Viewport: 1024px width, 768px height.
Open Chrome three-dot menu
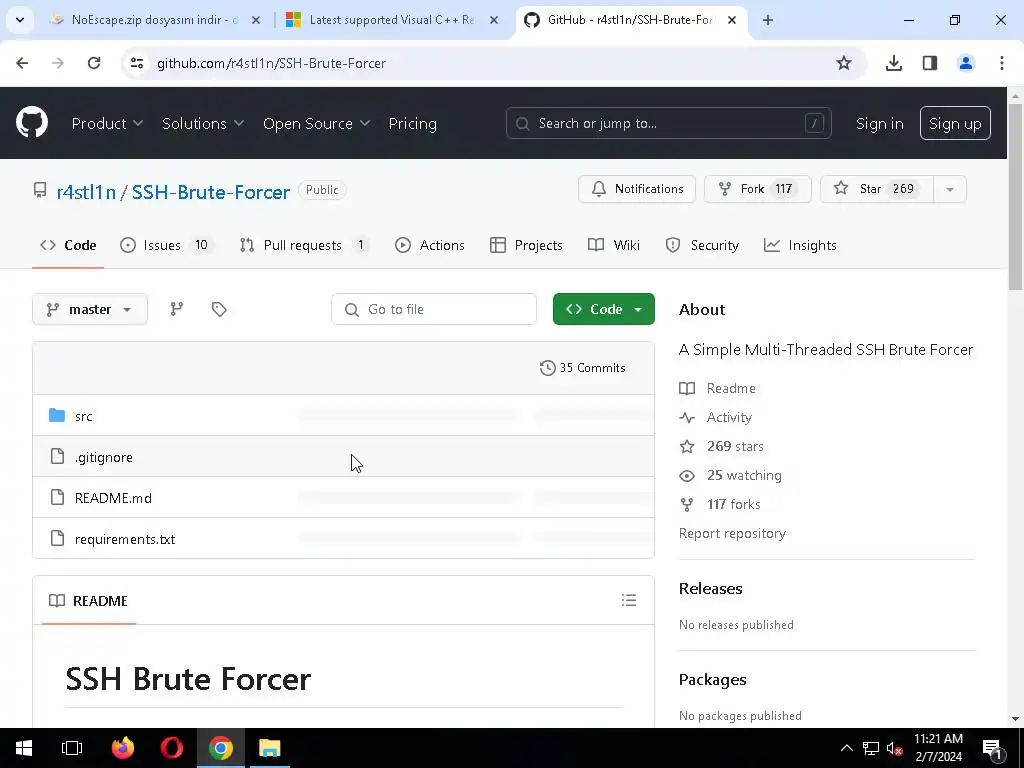click(x=1001, y=63)
